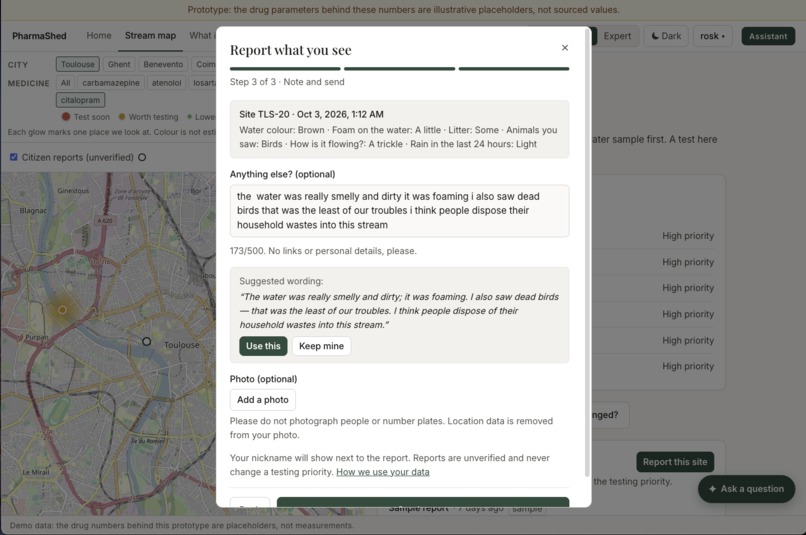Click the black circle marker near Toulouse
This screenshot has width=806, height=535.
coord(146,341)
